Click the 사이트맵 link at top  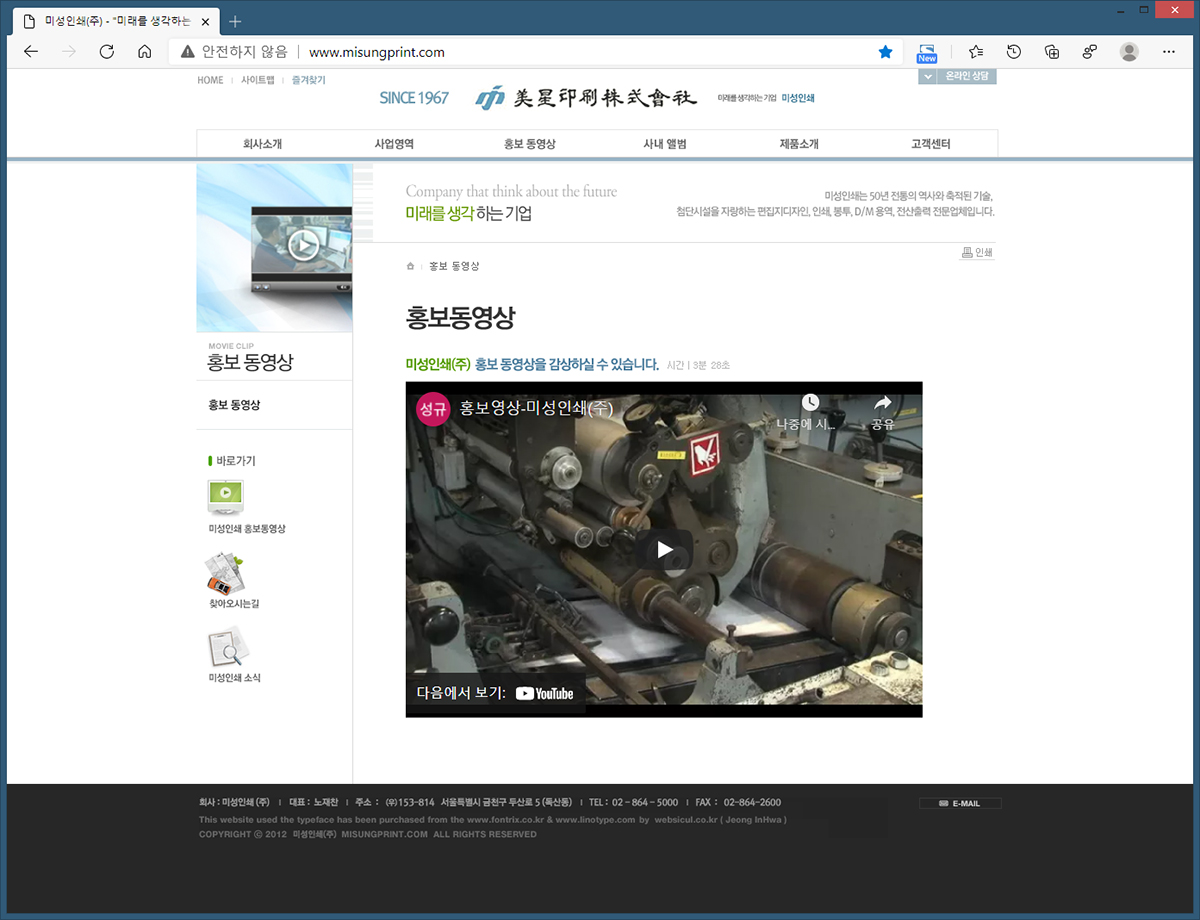(257, 80)
